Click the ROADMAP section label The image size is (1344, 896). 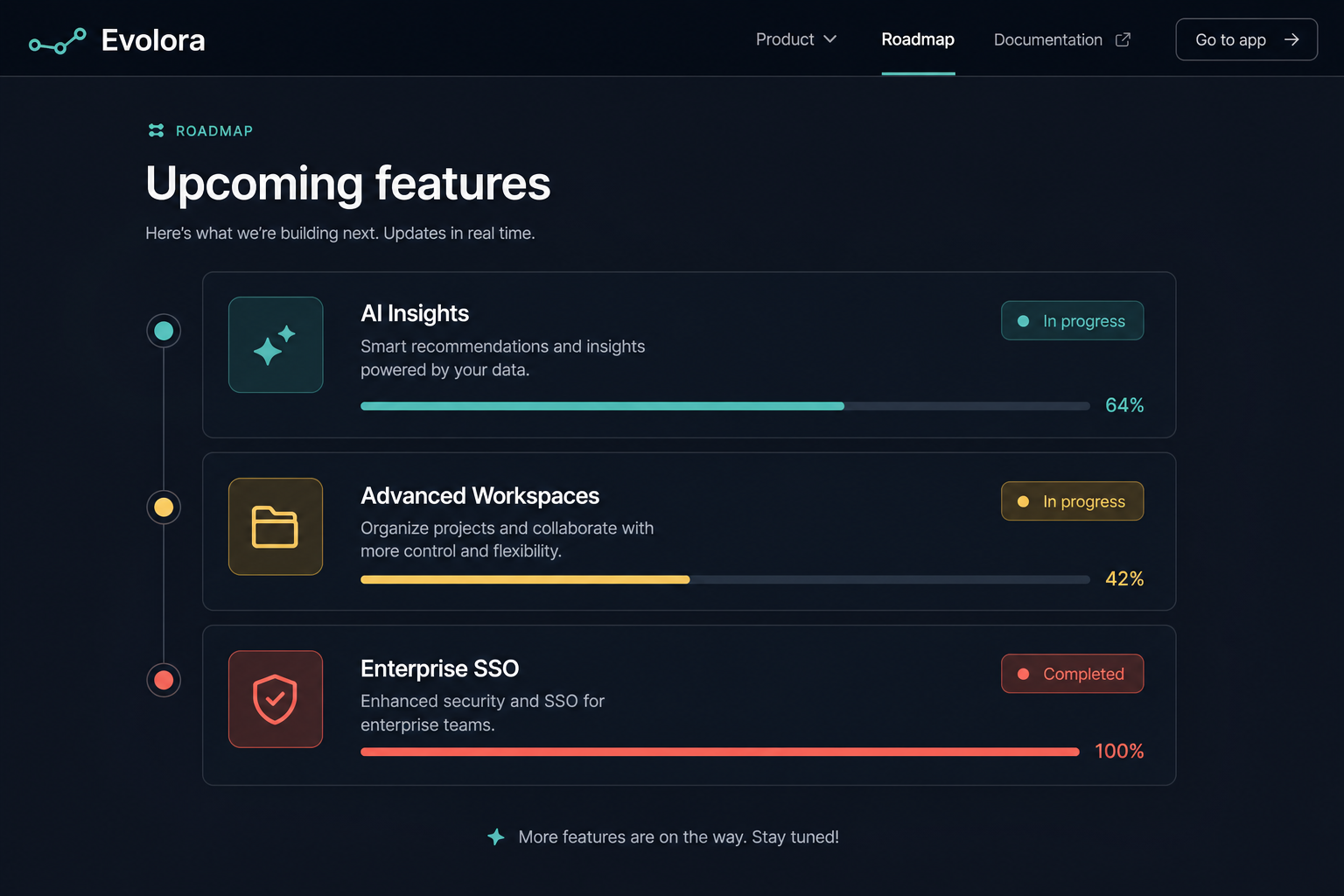click(x=214, y=130)
